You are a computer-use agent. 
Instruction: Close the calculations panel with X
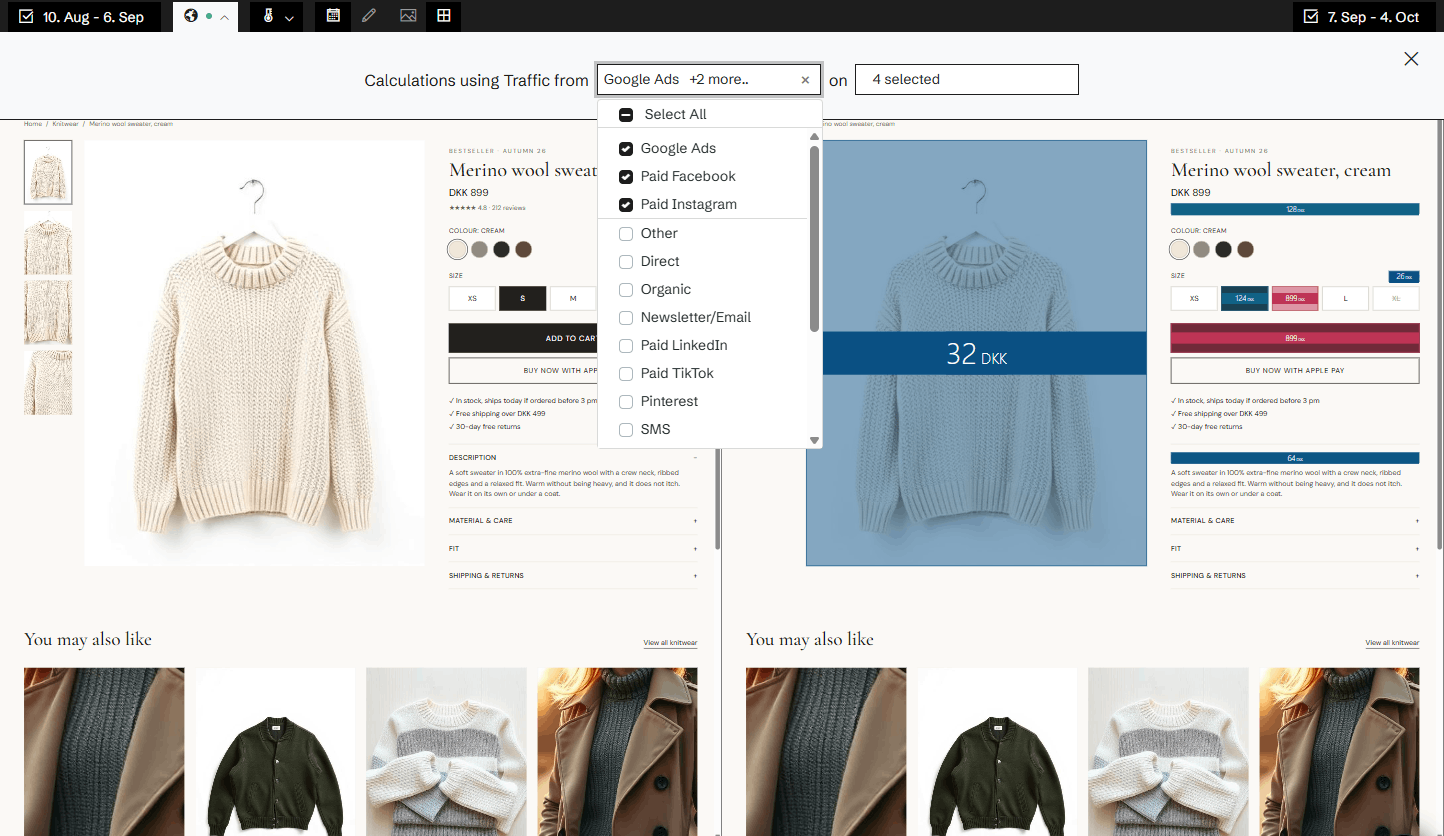click(x=1411, y=59)
